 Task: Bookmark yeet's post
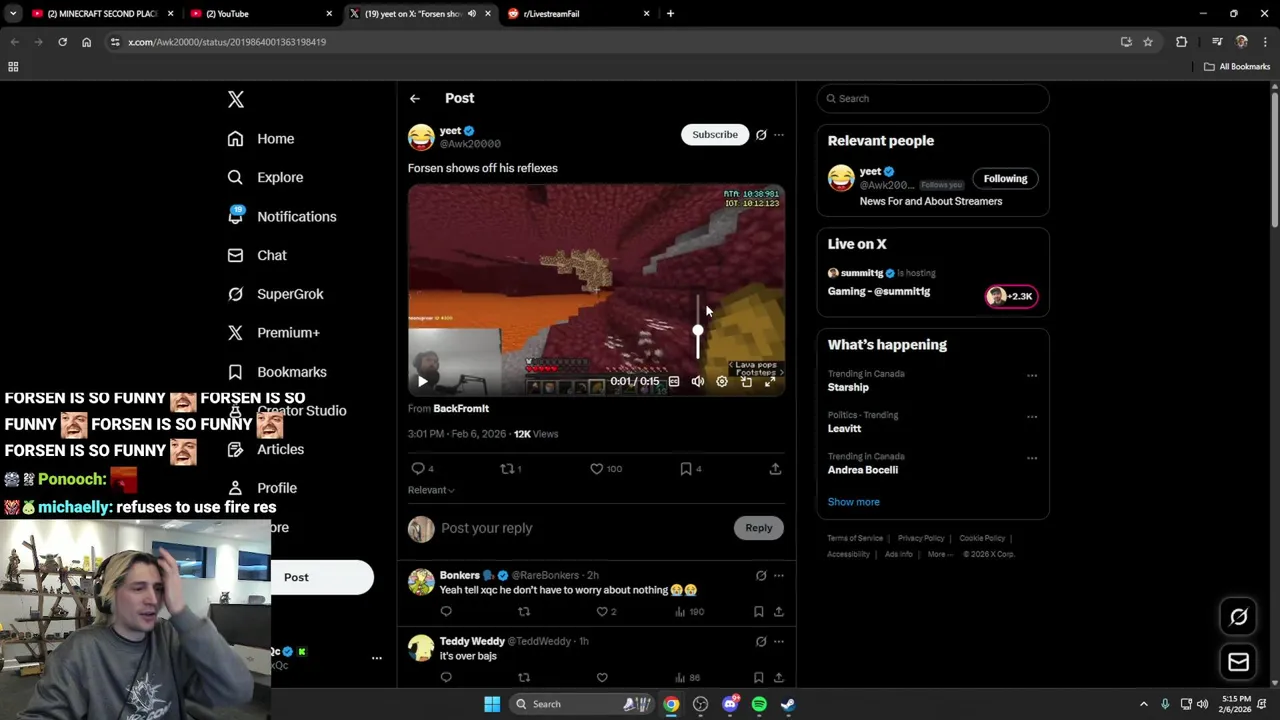[690, 468]
